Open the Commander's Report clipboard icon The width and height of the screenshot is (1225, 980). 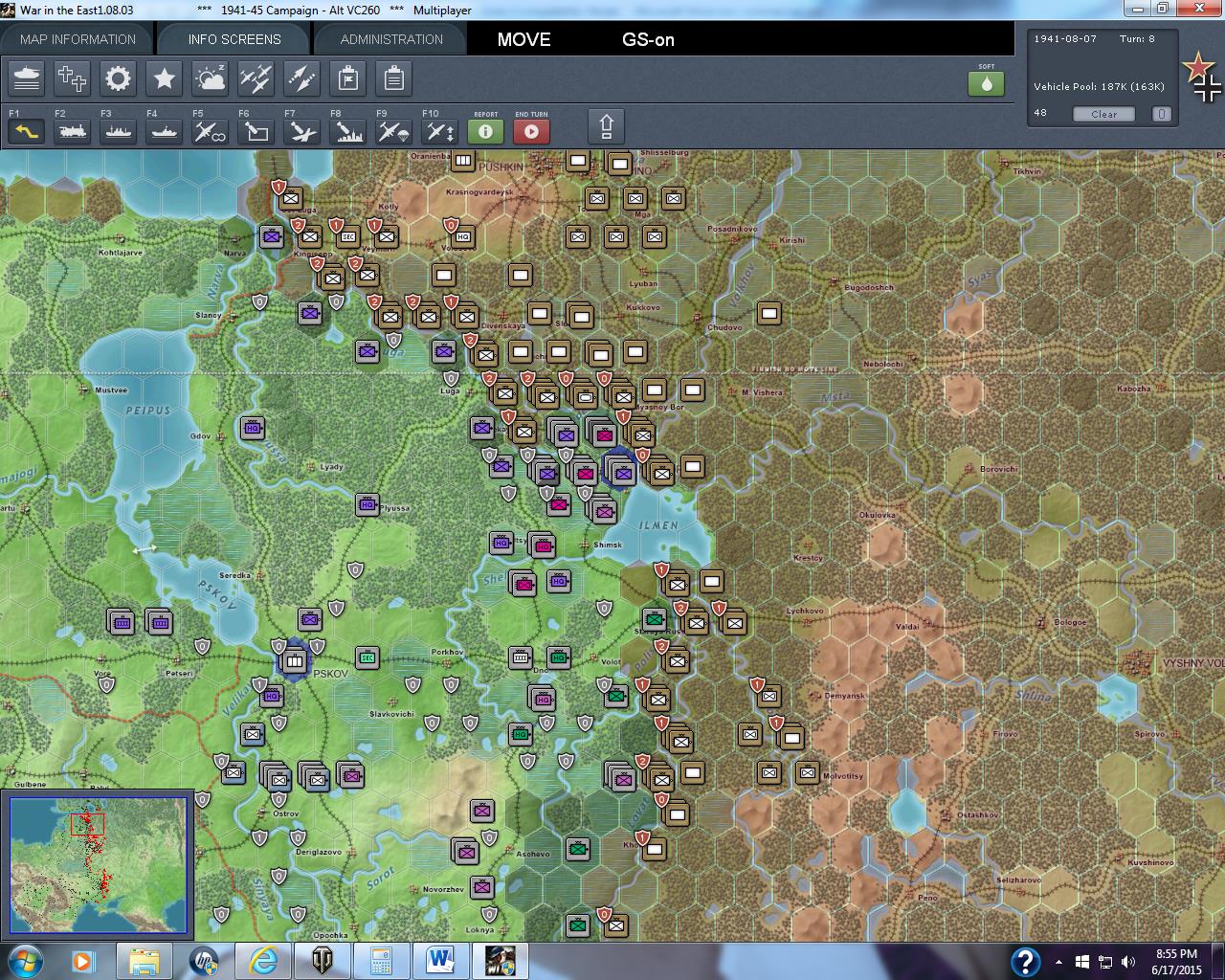click(393, 78)
